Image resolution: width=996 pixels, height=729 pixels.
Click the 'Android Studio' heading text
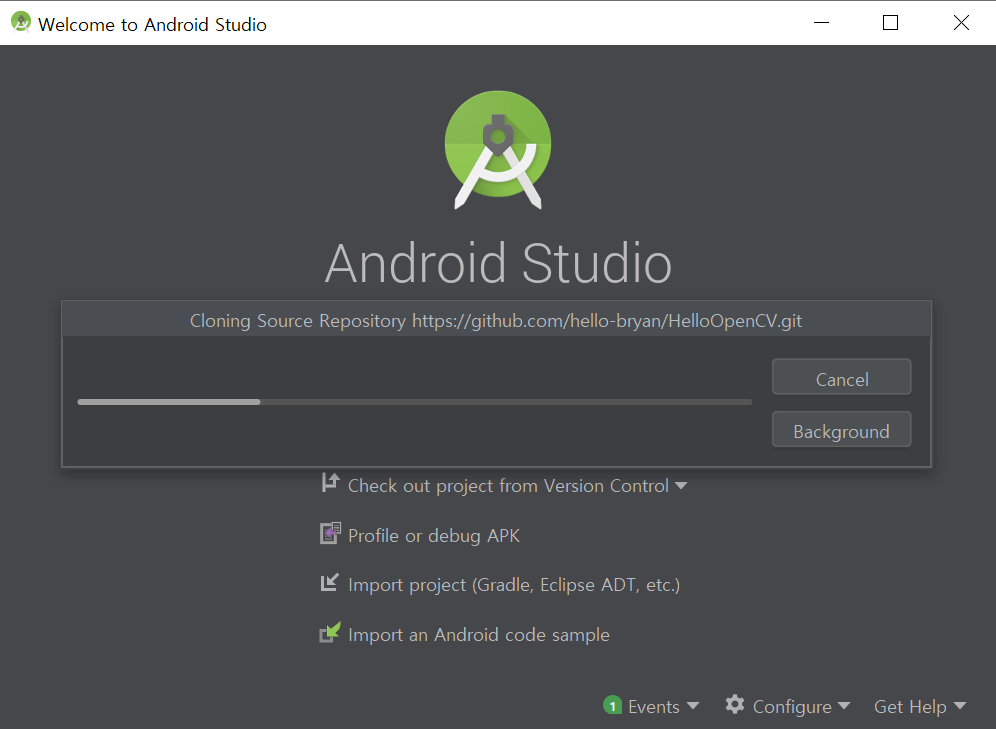pyautogui.click(x=498, y=264)
